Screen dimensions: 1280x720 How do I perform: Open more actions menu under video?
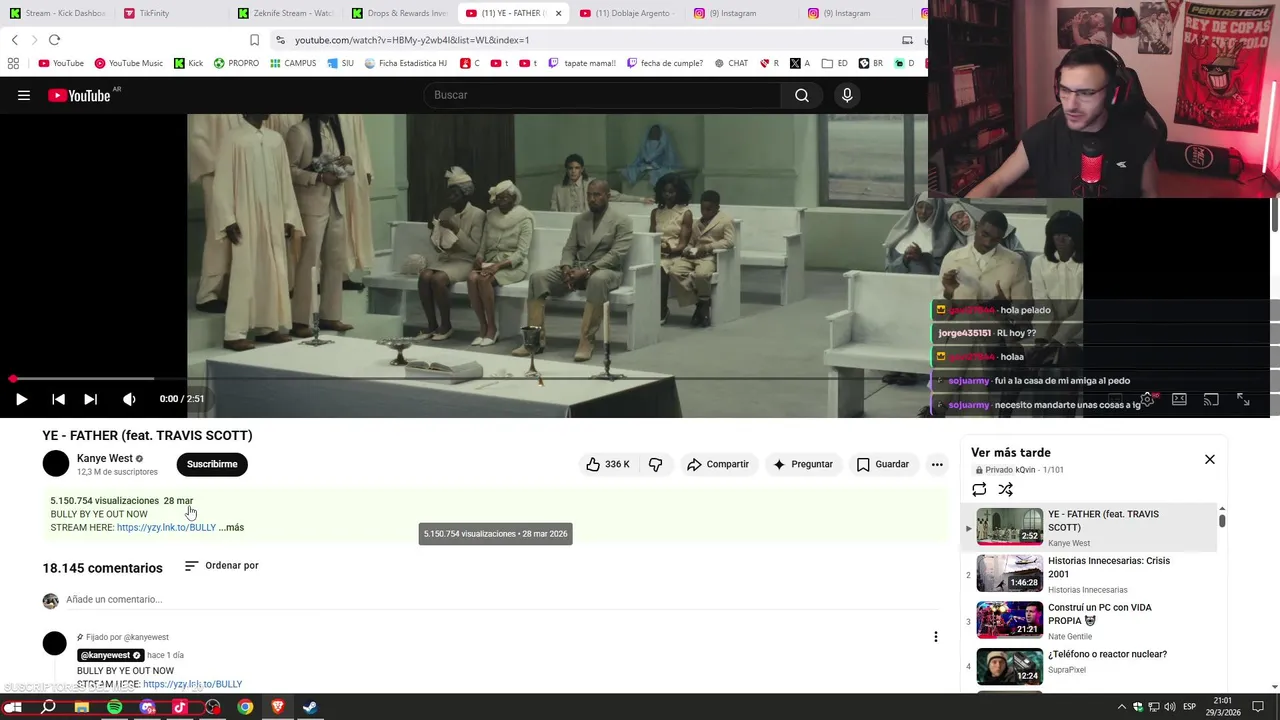coord(937,464)
